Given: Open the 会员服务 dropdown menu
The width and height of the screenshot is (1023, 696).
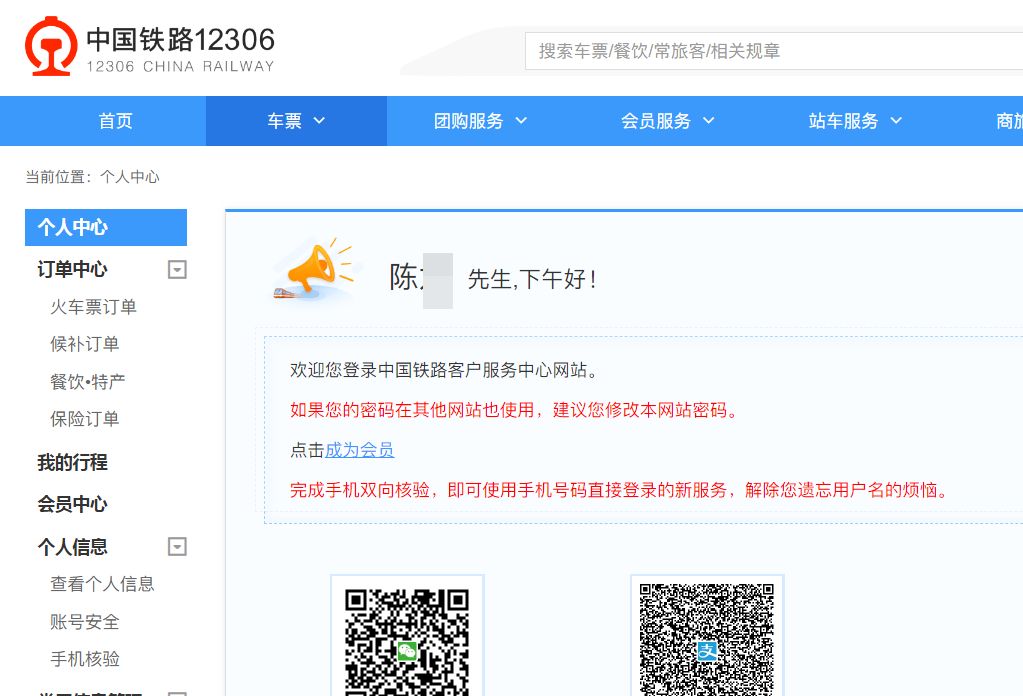Looking at the screenshot, I should pos(668,121).
